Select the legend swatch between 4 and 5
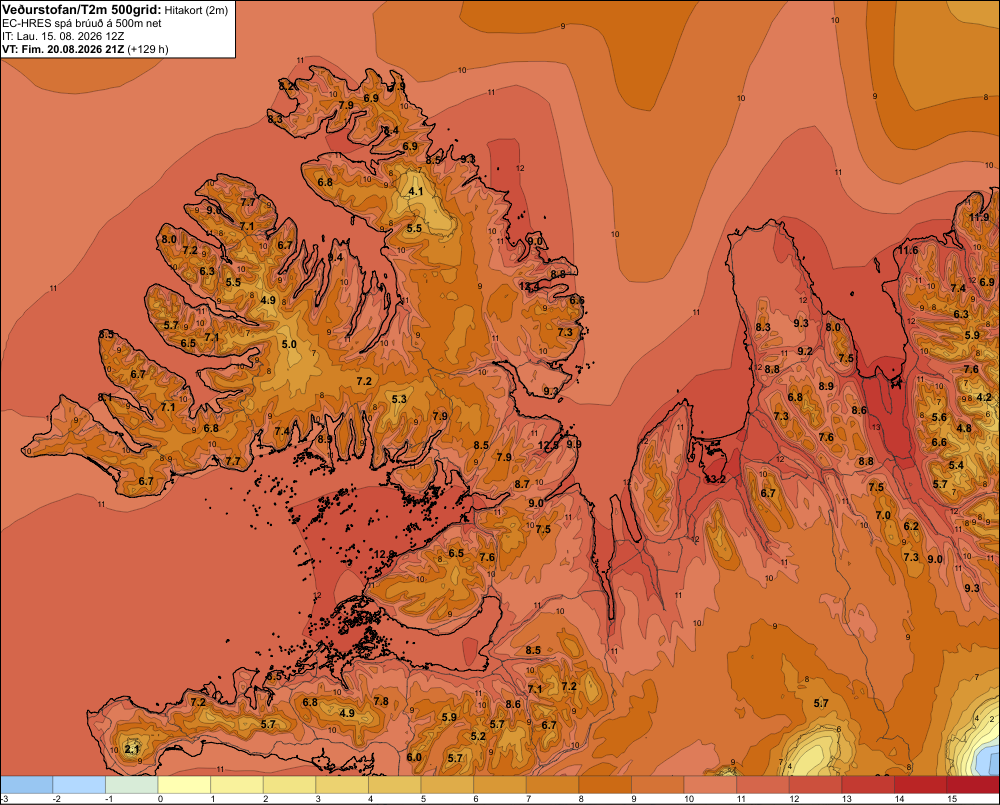The image size is (1000, 805). (x=395, y=785)
